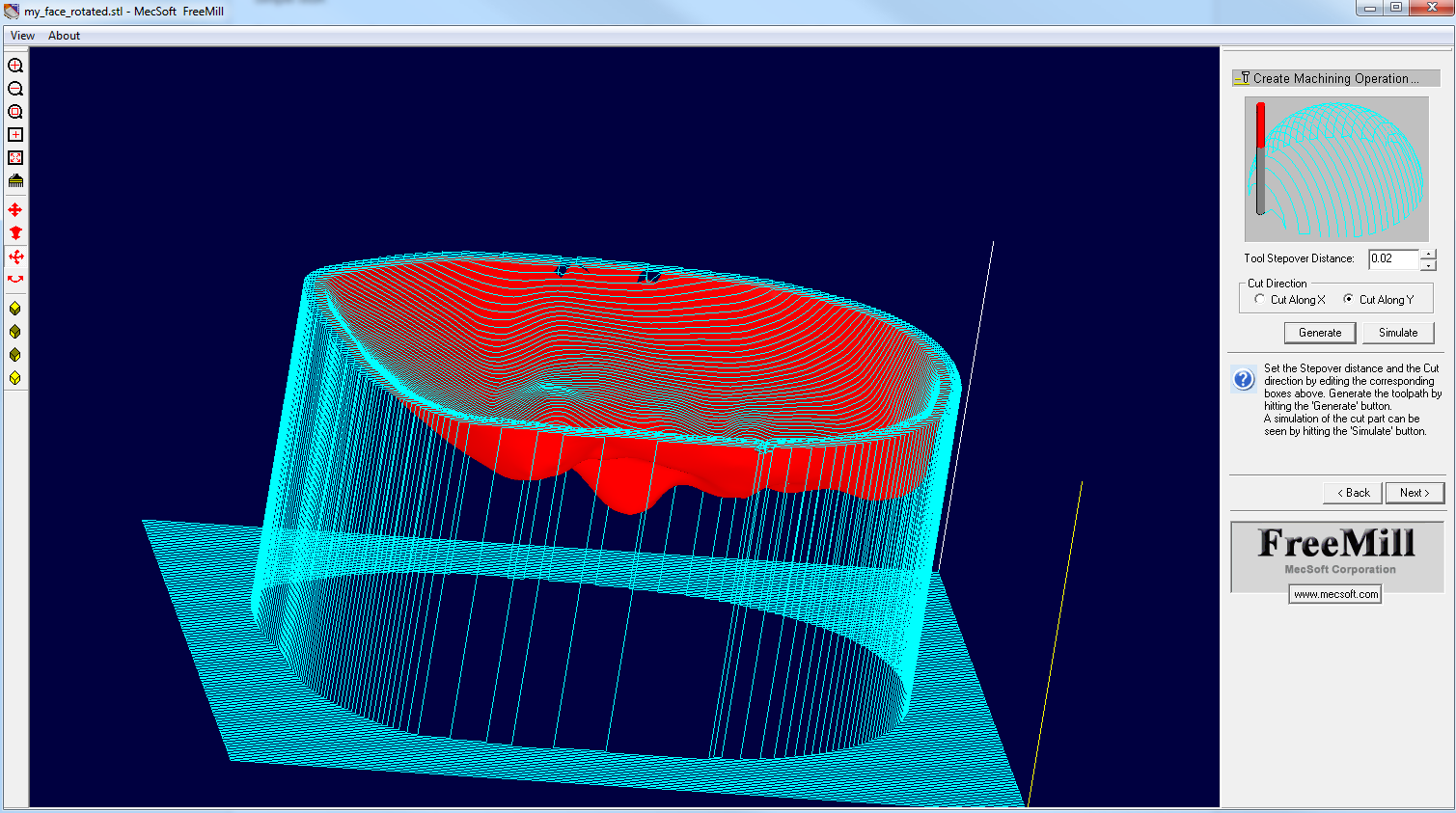The width and height of the screenshot is (1456, 813).
Task: Open the View menu
Action: [22, 36]
